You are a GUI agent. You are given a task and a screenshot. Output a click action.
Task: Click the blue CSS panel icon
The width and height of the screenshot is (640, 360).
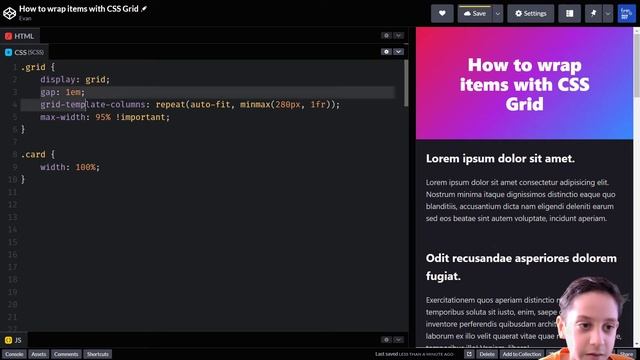[8, 52]
